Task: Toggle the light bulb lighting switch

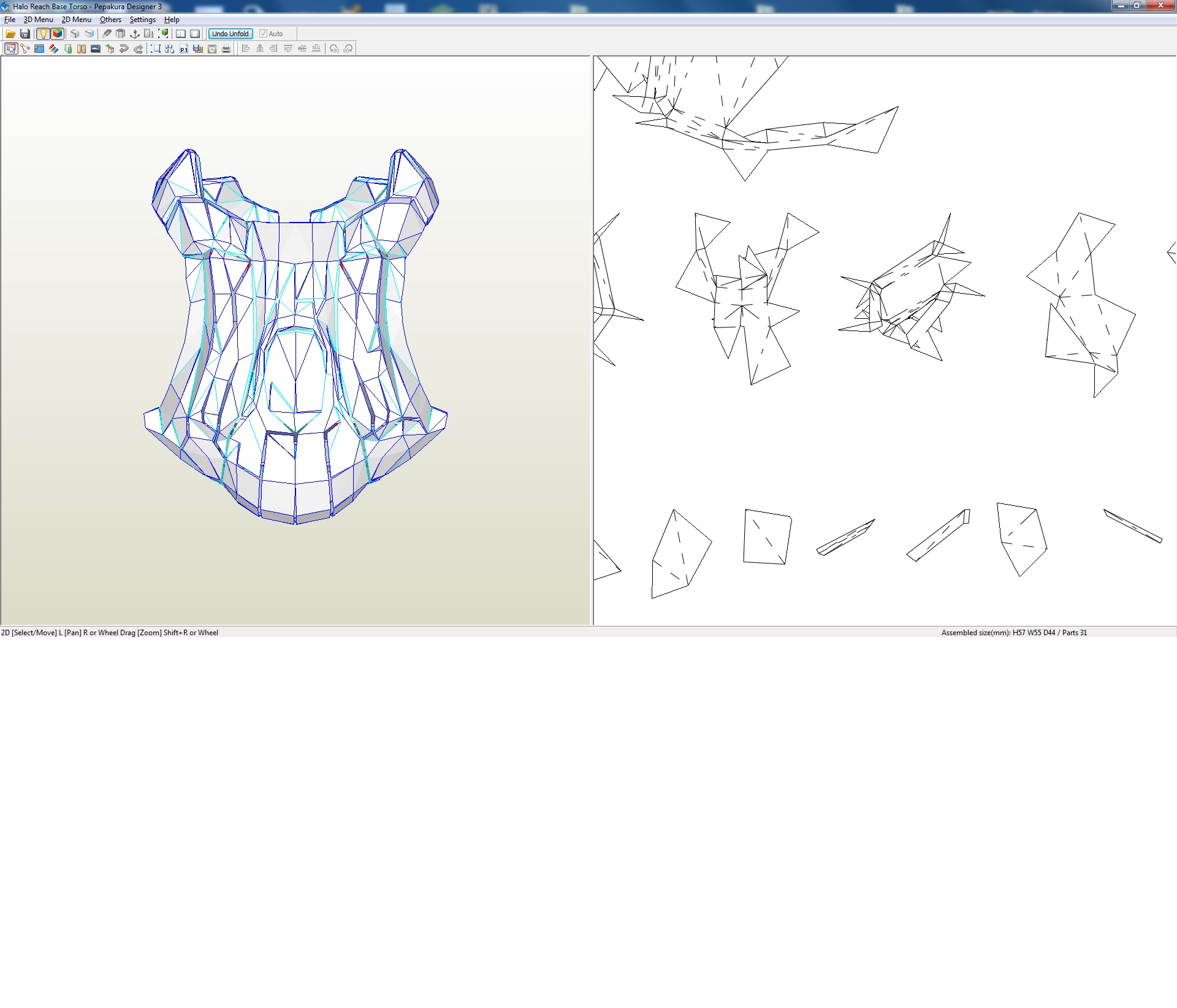Action: 43,34
